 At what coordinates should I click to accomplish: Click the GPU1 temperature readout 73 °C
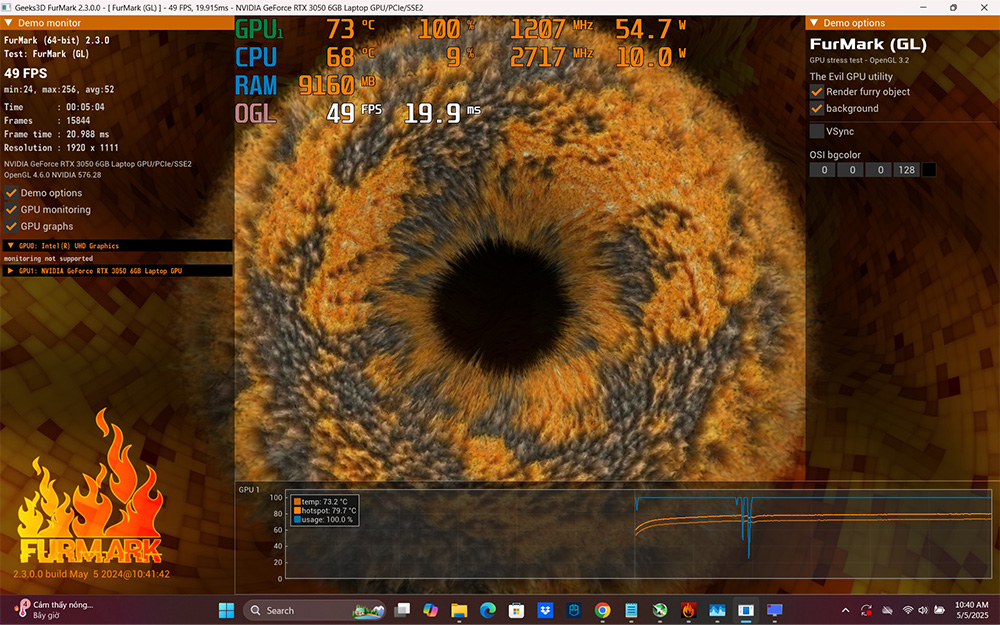coord(350,29)
